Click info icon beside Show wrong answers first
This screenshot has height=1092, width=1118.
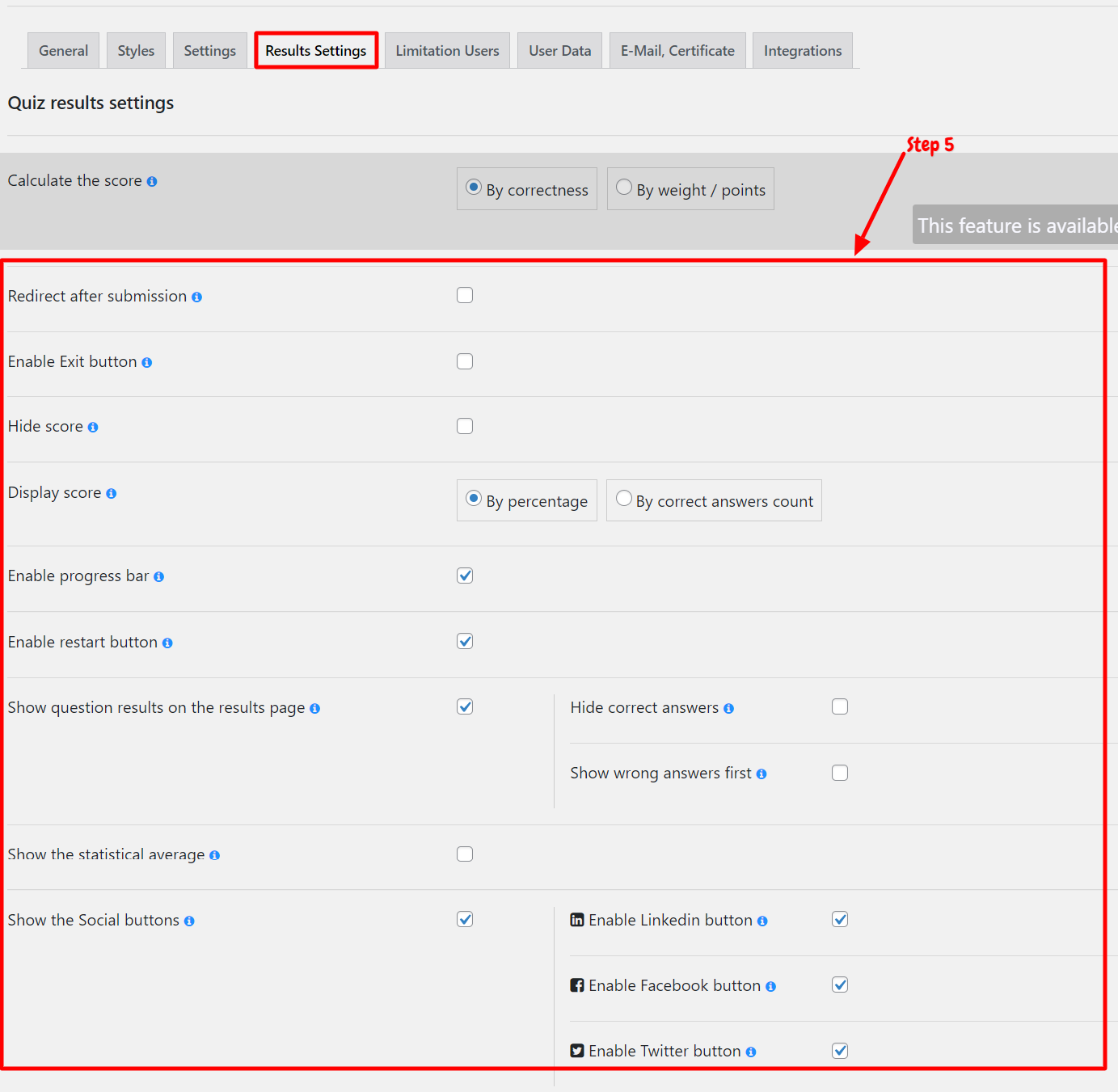[x=762, y=774]
